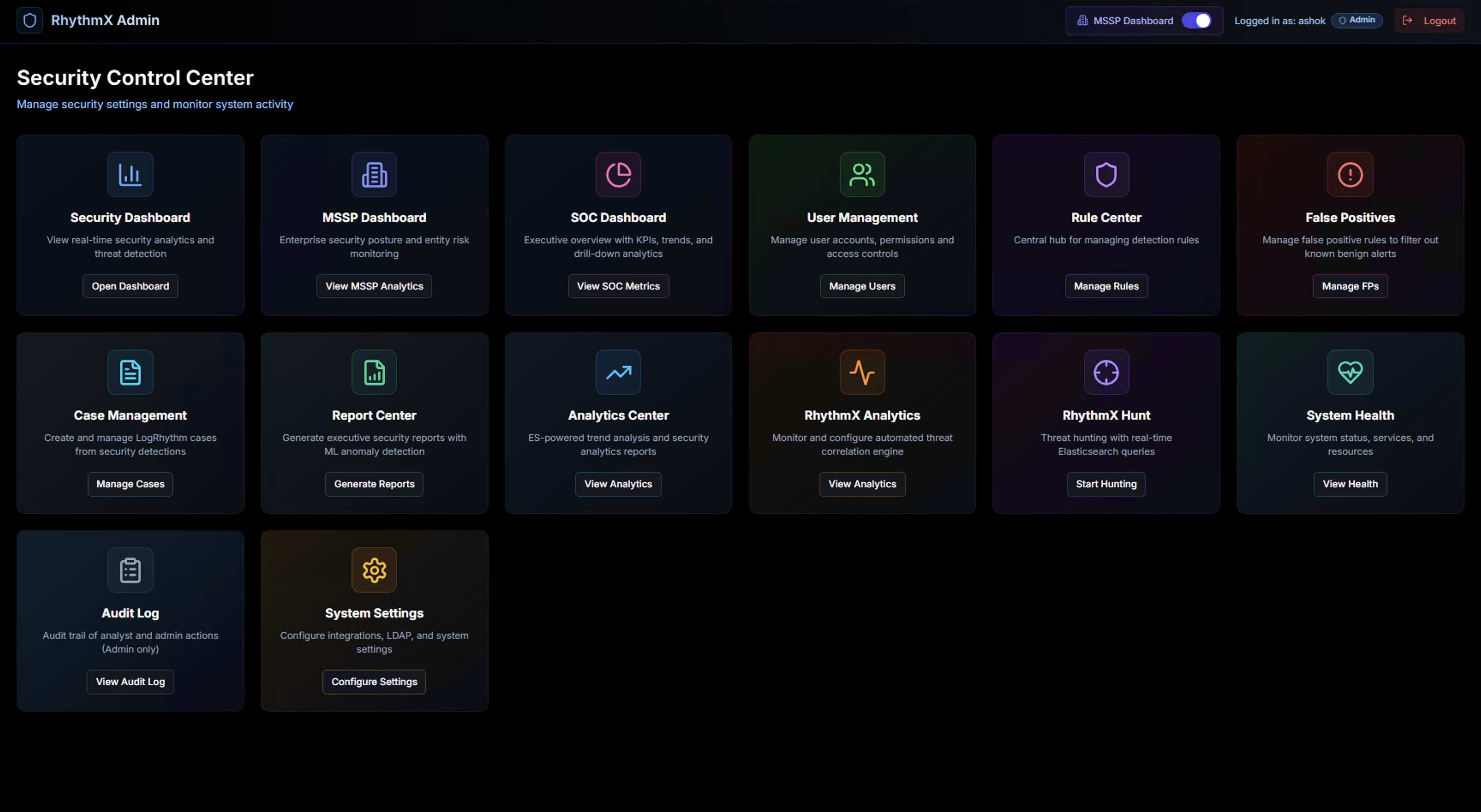Image resolution: width=1481 pixels, height=812 pixels.
Task: Click the System Settings gear icon
Action: [374, 570]
